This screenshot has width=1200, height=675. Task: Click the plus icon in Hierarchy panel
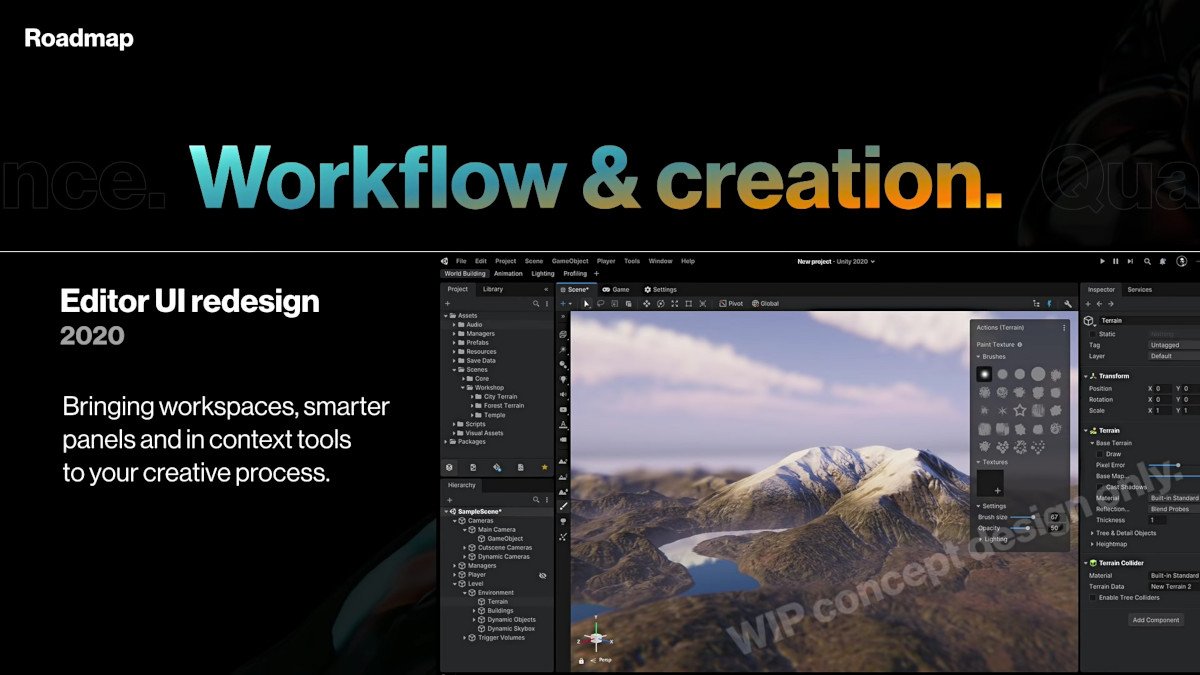coord(449,499)
